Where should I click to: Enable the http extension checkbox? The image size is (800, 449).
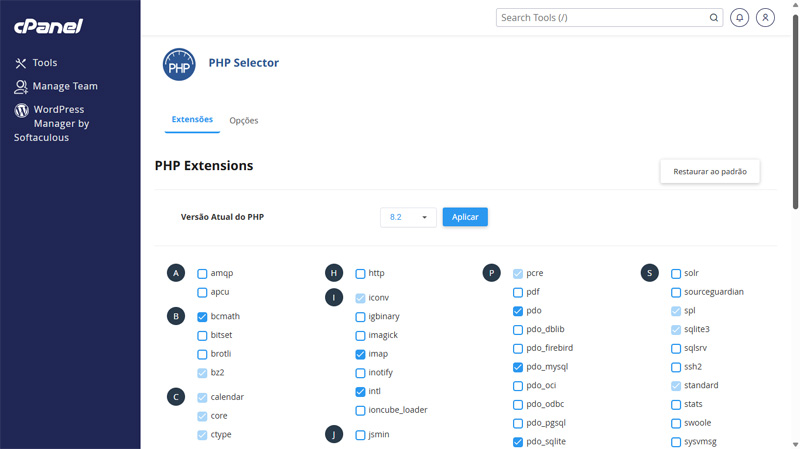[x=360, y=274]
